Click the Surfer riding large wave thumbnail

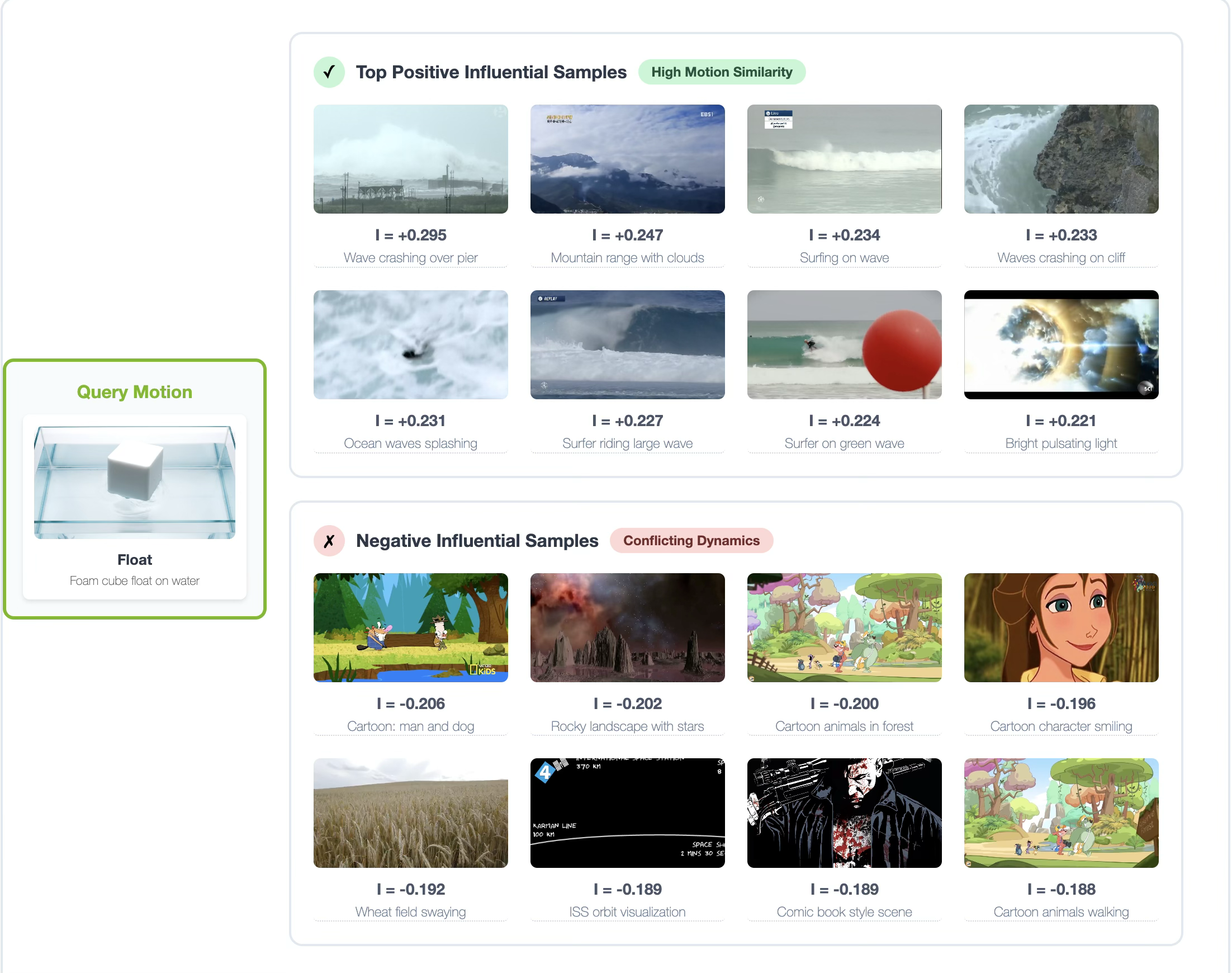(627, 344)
